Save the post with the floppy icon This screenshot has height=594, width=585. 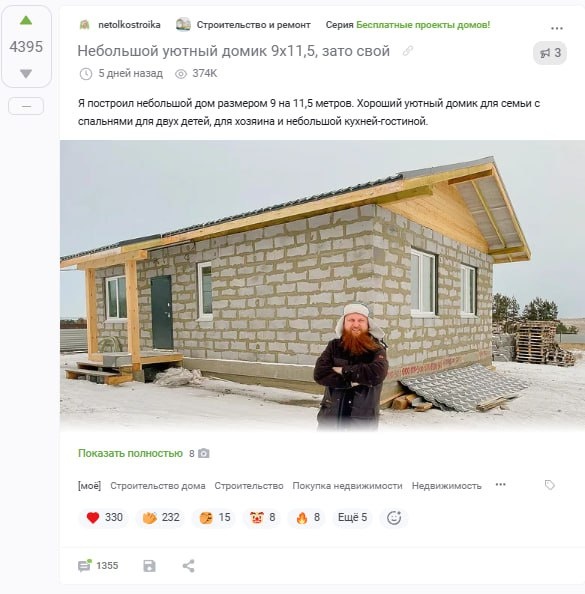click(x=149, y=566)
